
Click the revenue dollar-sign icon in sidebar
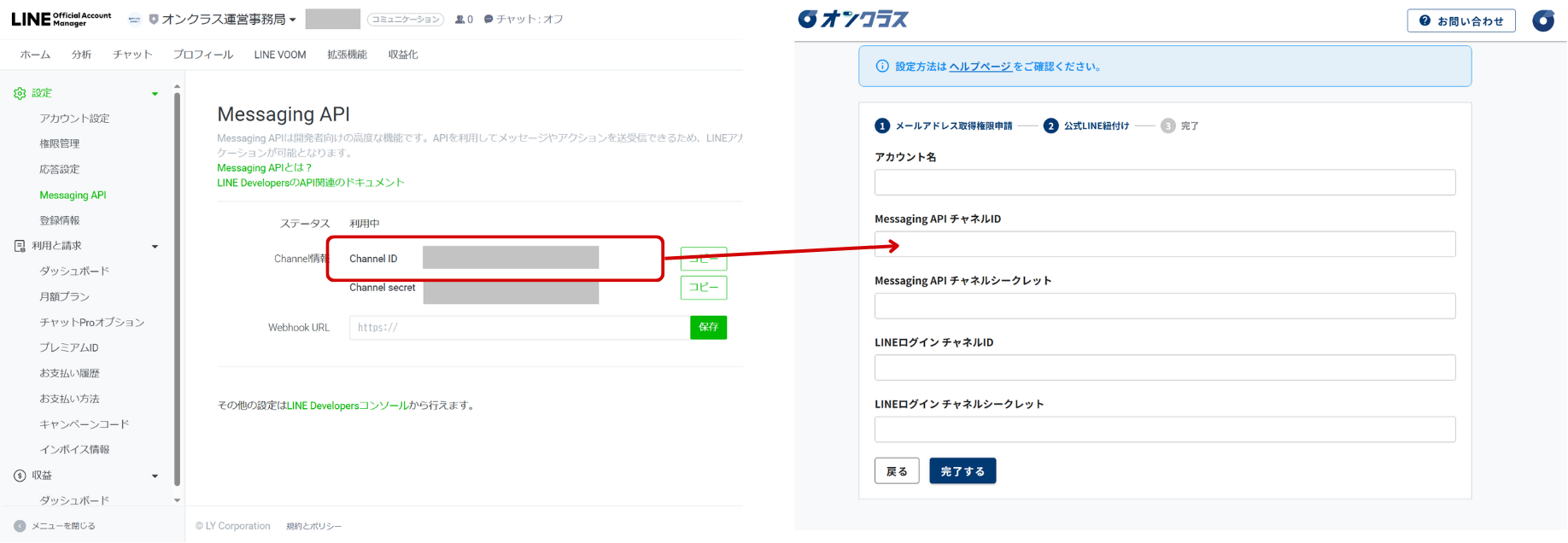[20, 476]
